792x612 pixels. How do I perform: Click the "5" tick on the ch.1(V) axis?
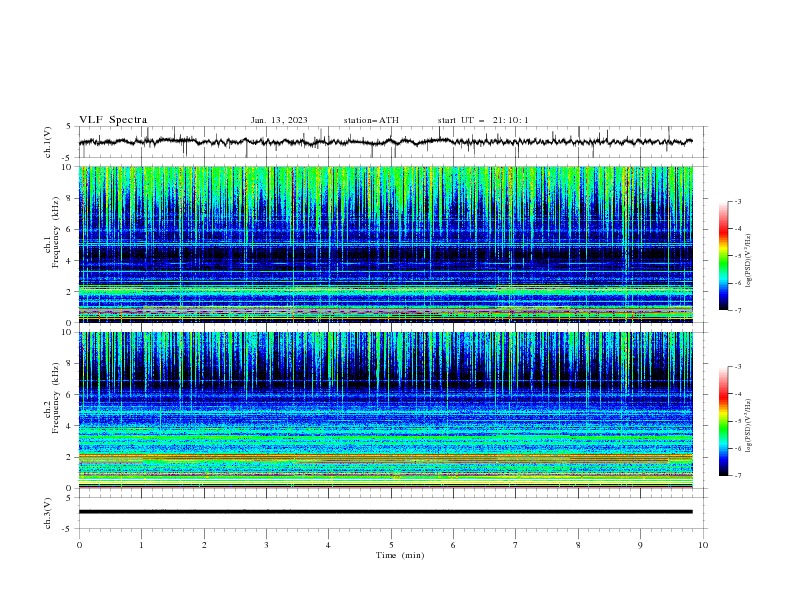pyautogui.click(x=69, y=126)
